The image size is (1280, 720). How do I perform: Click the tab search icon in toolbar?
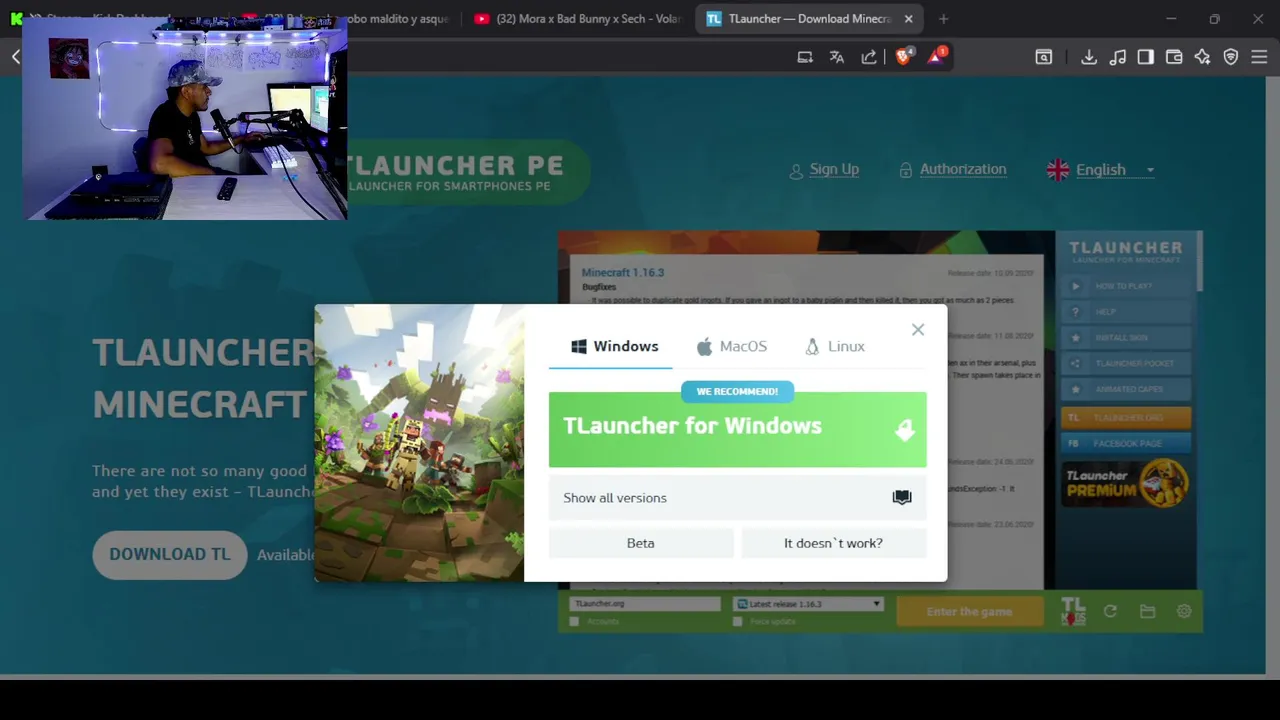(x=1043, y=57)
